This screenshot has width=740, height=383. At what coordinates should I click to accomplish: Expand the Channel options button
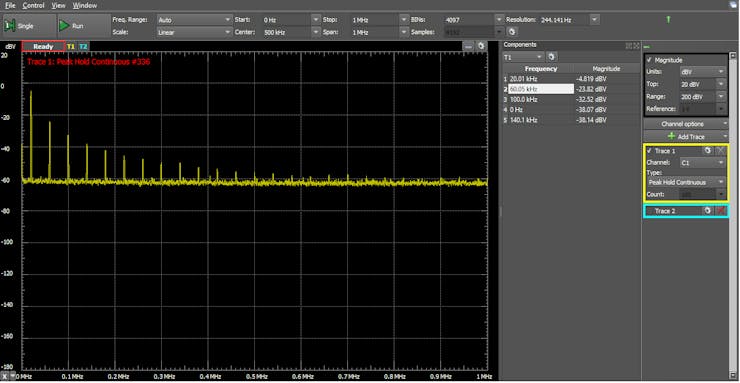pos(686,124)
